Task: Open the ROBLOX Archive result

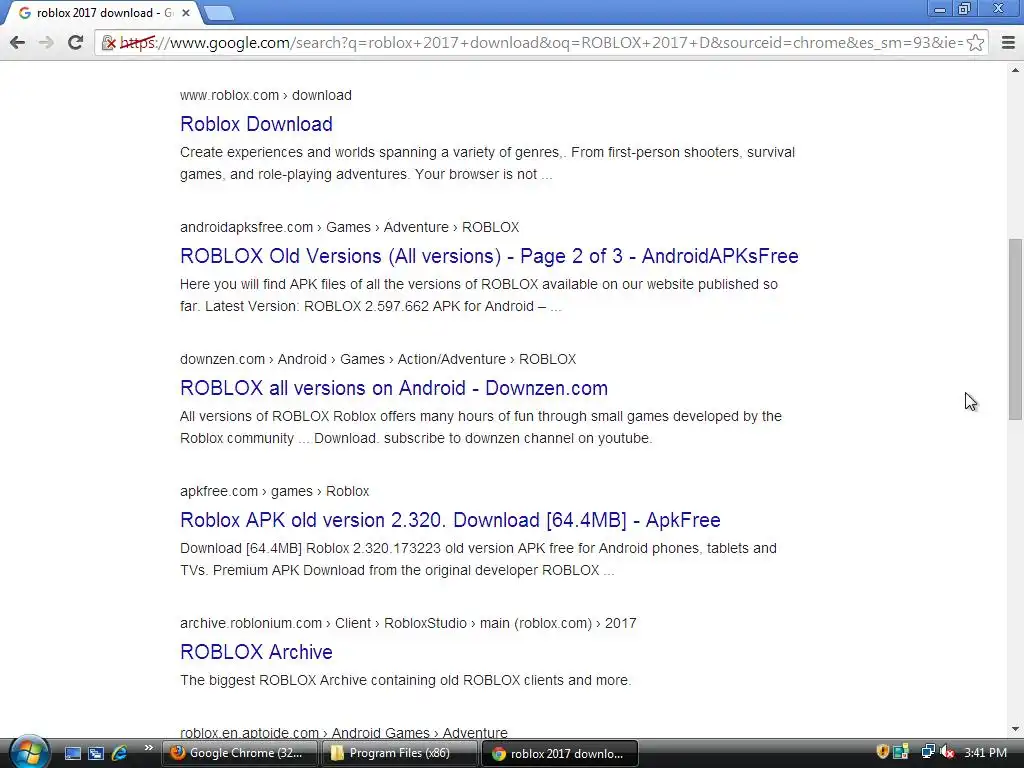Action: pos(256,651)
